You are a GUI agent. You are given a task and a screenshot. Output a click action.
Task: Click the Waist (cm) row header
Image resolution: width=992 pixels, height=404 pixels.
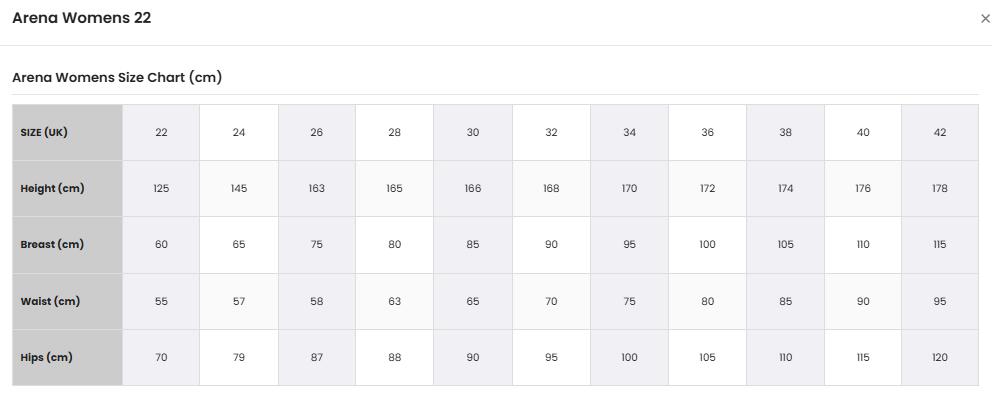click(67, 301)
